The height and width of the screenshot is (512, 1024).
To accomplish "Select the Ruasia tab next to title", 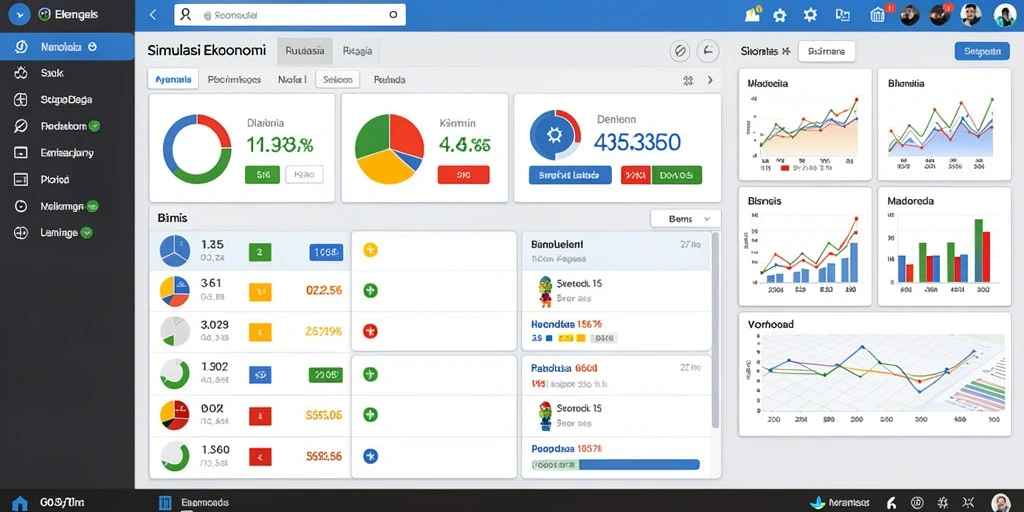I will 305,50.
